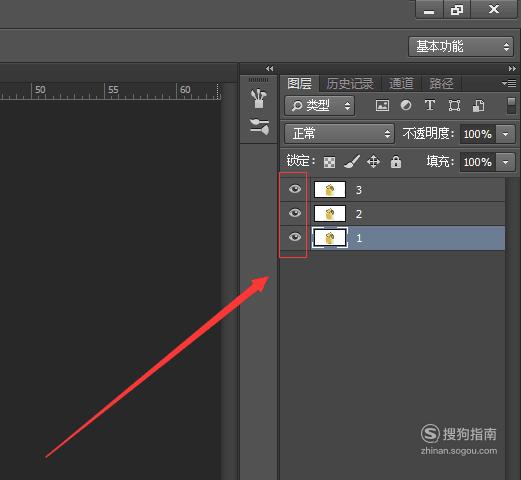Click the lock all padlock icon
521x480 pixels.
pos(396,162)
